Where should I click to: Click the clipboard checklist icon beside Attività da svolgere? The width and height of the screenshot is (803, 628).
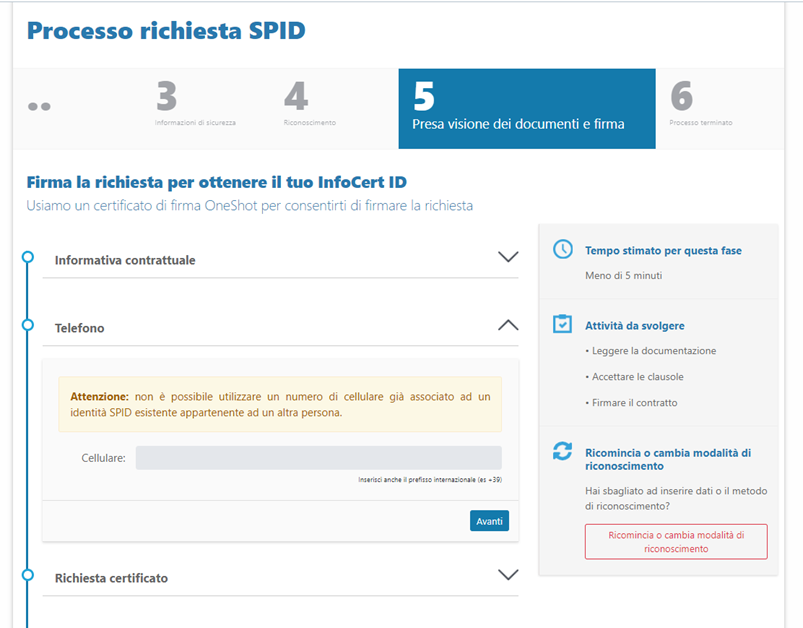(x=562, y=324)
